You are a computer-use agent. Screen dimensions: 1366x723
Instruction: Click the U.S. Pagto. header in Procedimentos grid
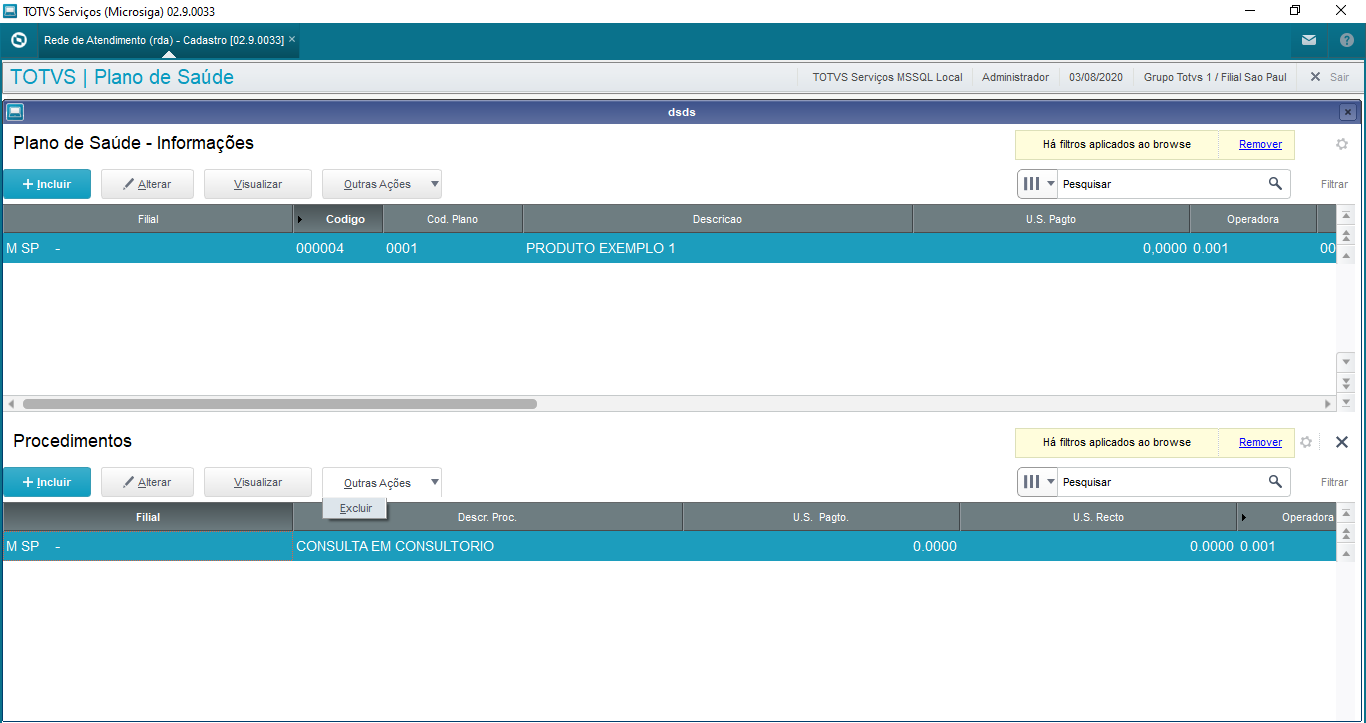(821, 517)
